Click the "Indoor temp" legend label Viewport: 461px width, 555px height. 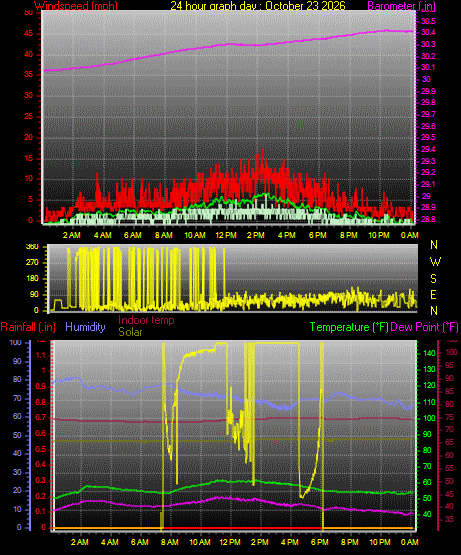[x=146, y=320]
